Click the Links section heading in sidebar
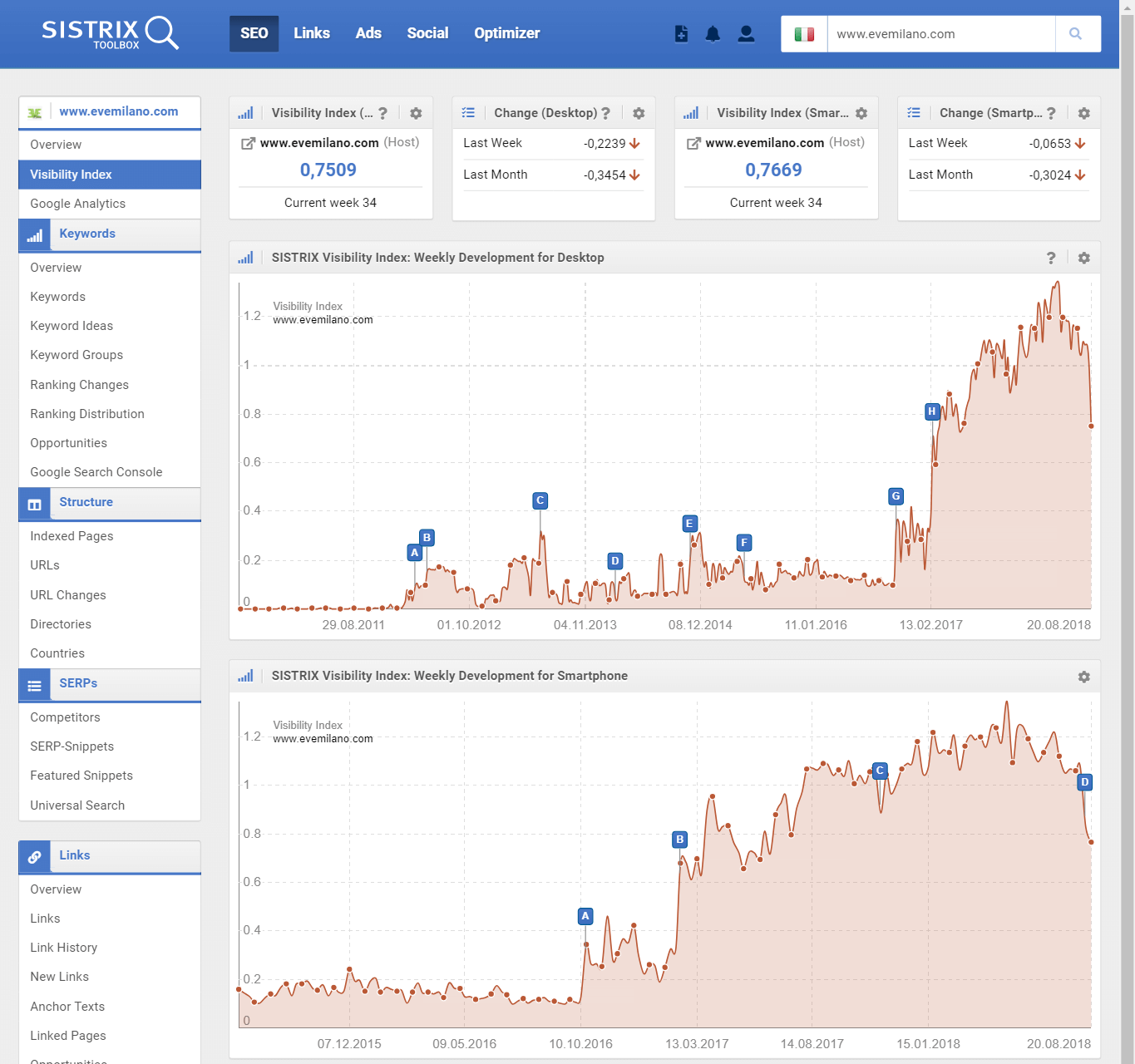The image size is (1135, 1064). (x=75, y=855)
